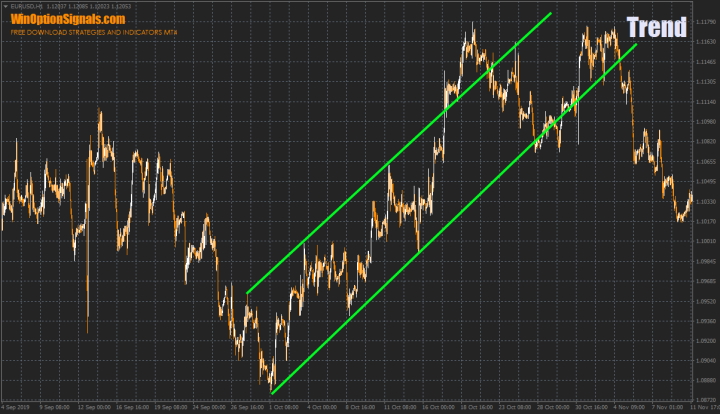
Task: Click the small triangle before EURUSD,H1
Action: (5, 6)
